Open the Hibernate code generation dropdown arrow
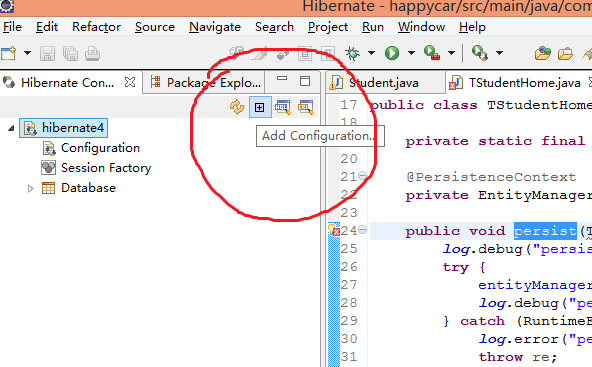The width and height of the screenshot is (592, 367). point(499,53)
